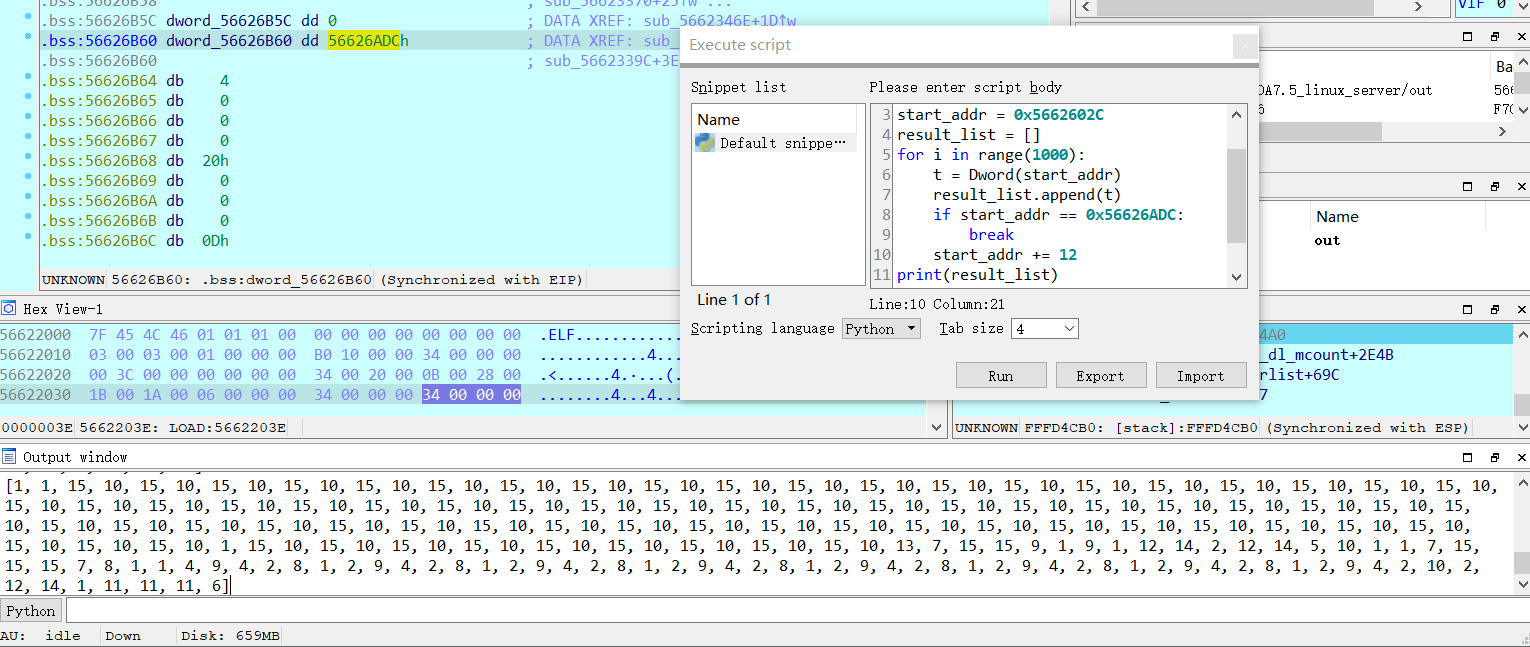Click the Hex View-1 panel icon
Screen dimensions: 1530x647
9,309
